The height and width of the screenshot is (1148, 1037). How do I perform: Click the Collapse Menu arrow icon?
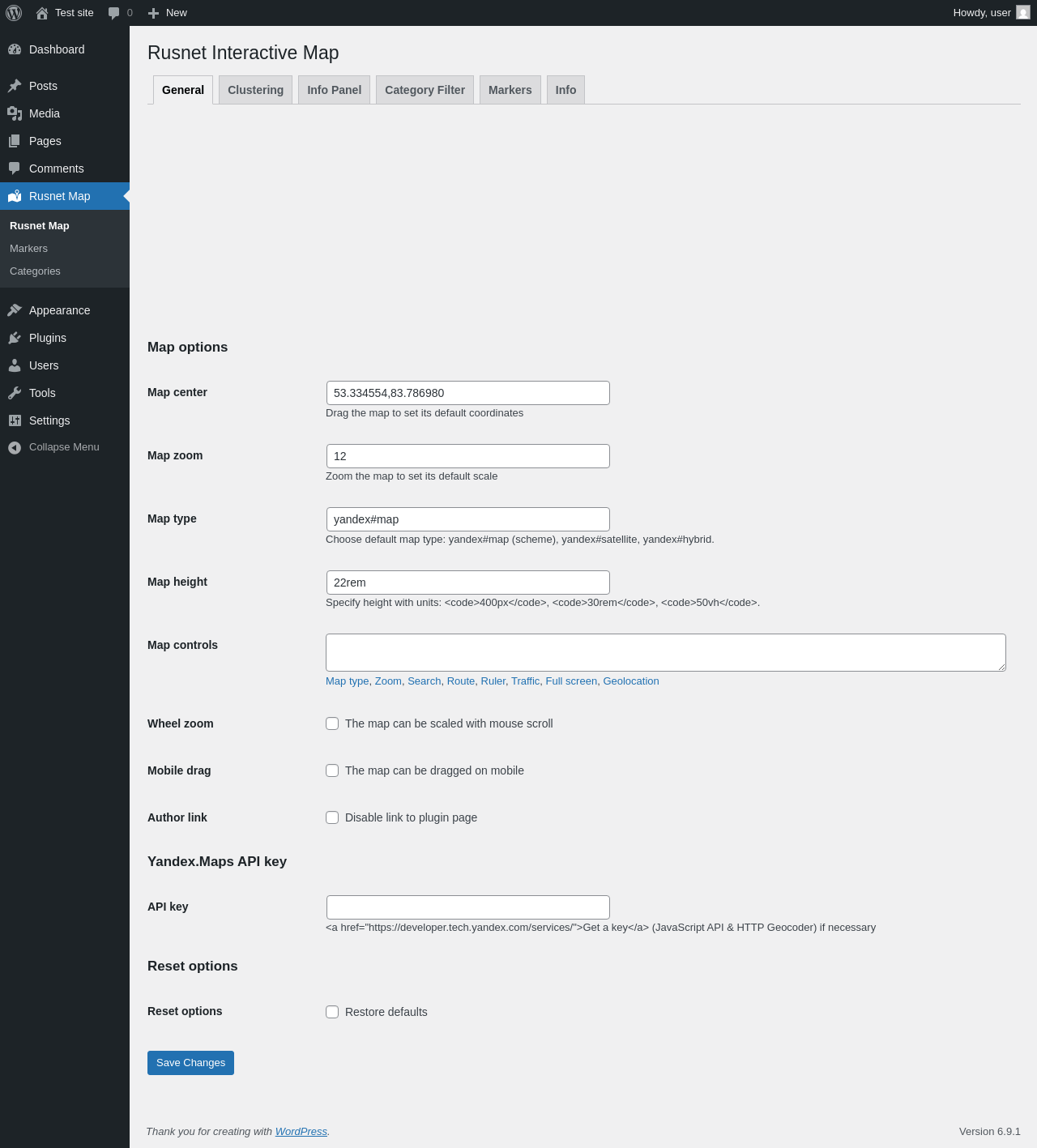(x=15, y=447)
